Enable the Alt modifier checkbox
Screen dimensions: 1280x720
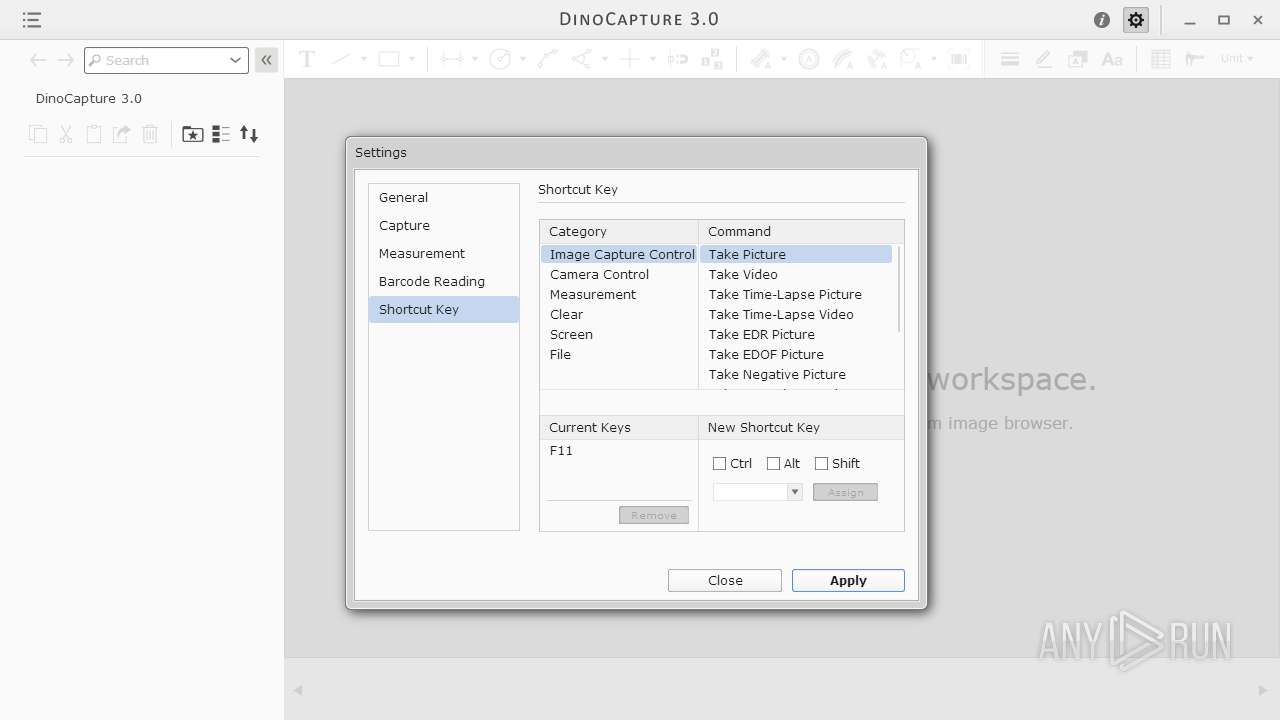[x=773, y=463]
